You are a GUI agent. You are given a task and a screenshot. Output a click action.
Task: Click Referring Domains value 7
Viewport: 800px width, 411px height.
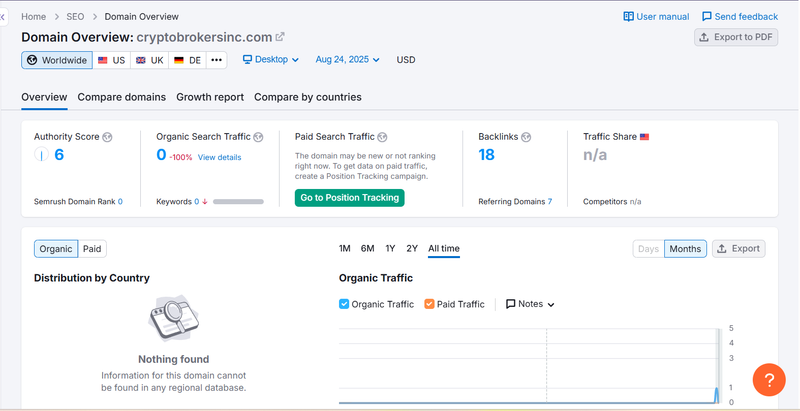tap(550, 201)
